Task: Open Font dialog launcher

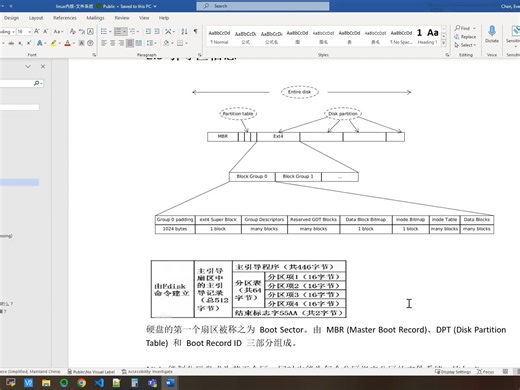Action: (x=94, y=55)
